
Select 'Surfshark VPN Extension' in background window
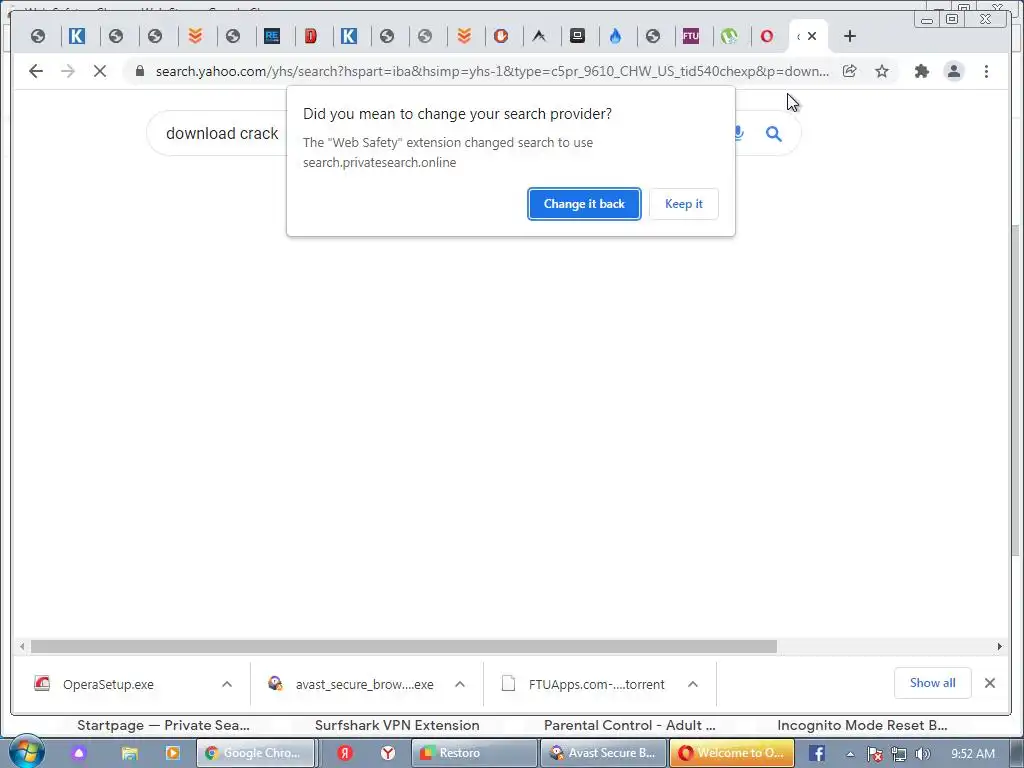pyautogui.click(x=397, y=725)
